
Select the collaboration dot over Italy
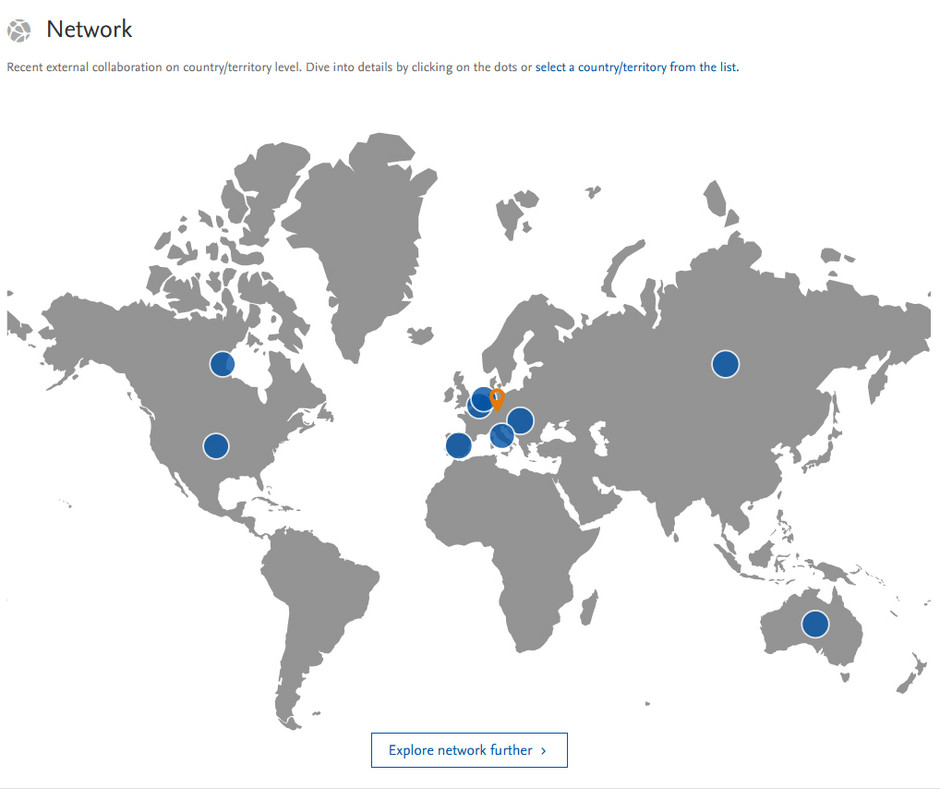point(502,436)
